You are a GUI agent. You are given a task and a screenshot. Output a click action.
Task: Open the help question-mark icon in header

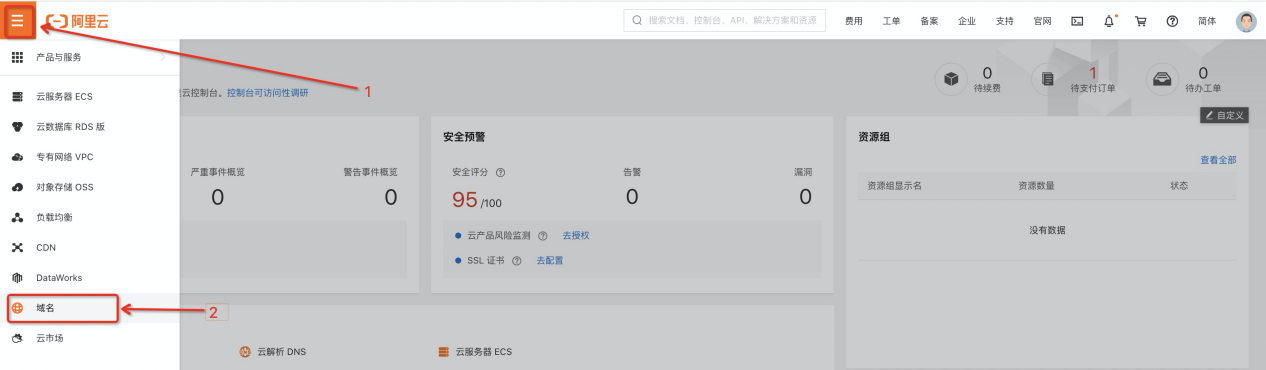click(x=1172, y=20)
